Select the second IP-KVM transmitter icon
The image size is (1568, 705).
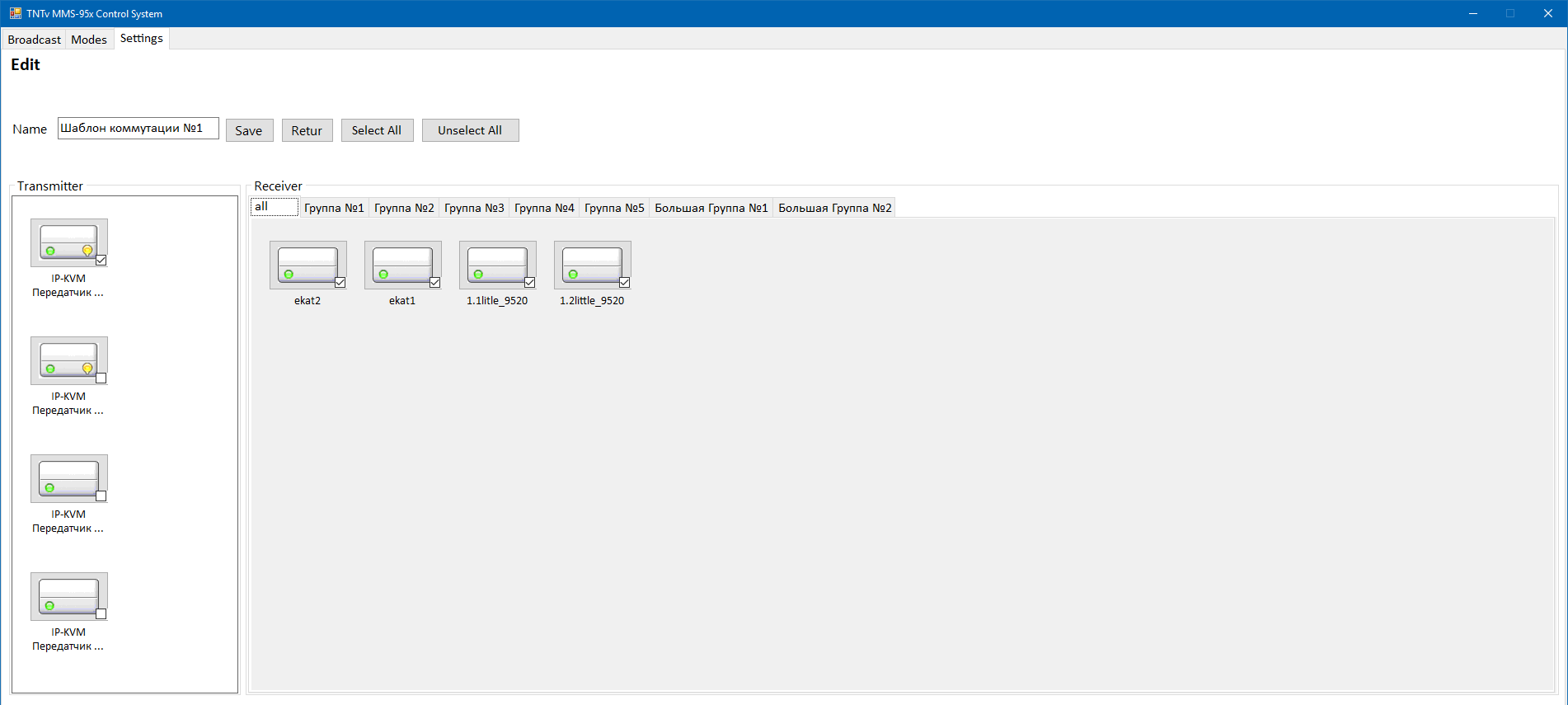[x=68, y=360]
